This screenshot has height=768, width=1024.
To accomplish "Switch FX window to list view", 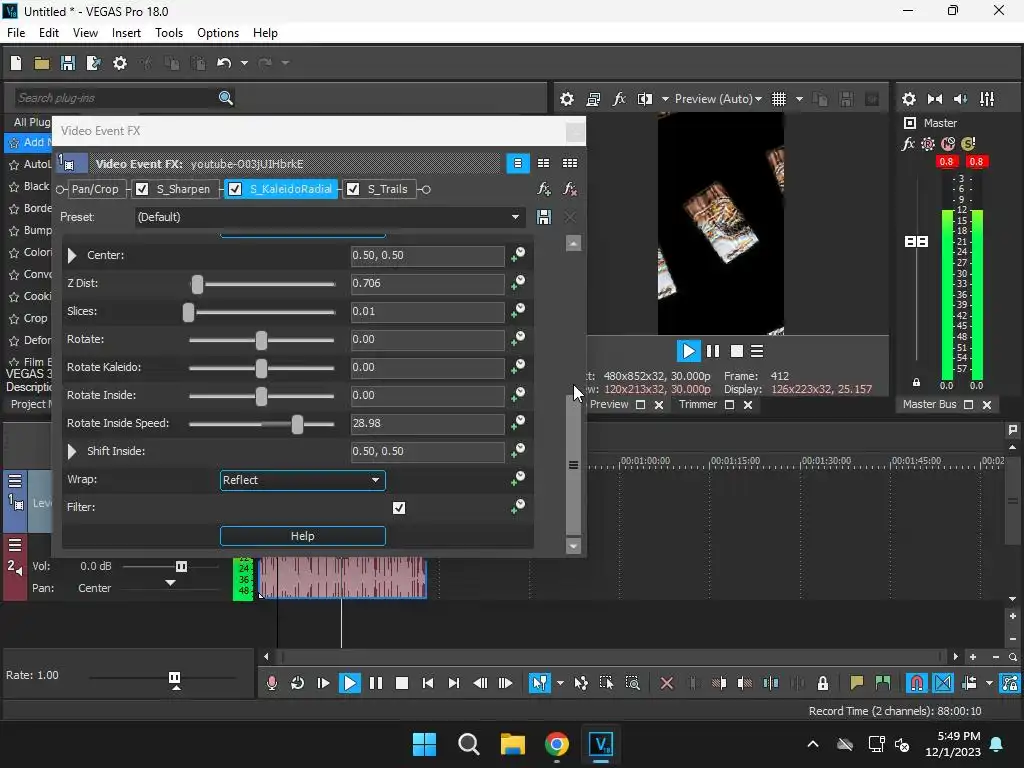I will (543, 163).
